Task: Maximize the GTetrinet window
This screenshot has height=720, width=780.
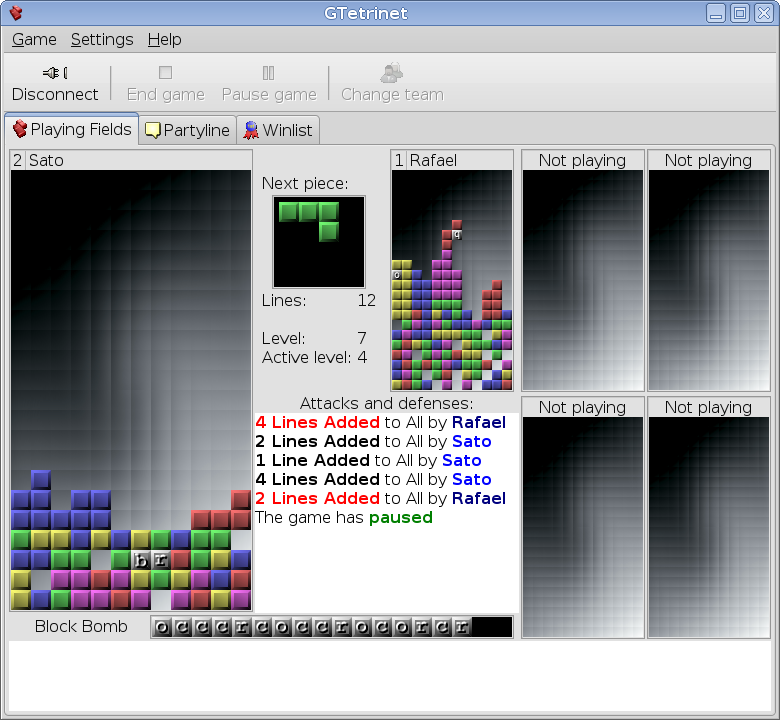Action: (x=740, y=13)
